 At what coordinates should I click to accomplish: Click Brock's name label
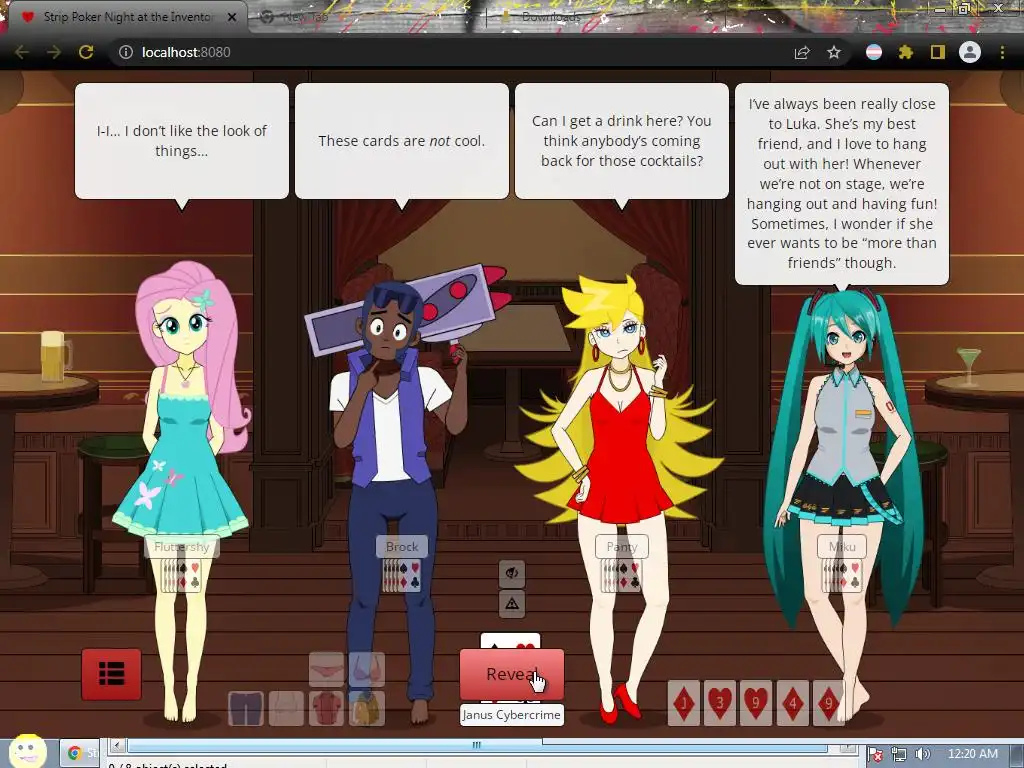[402, 547]
